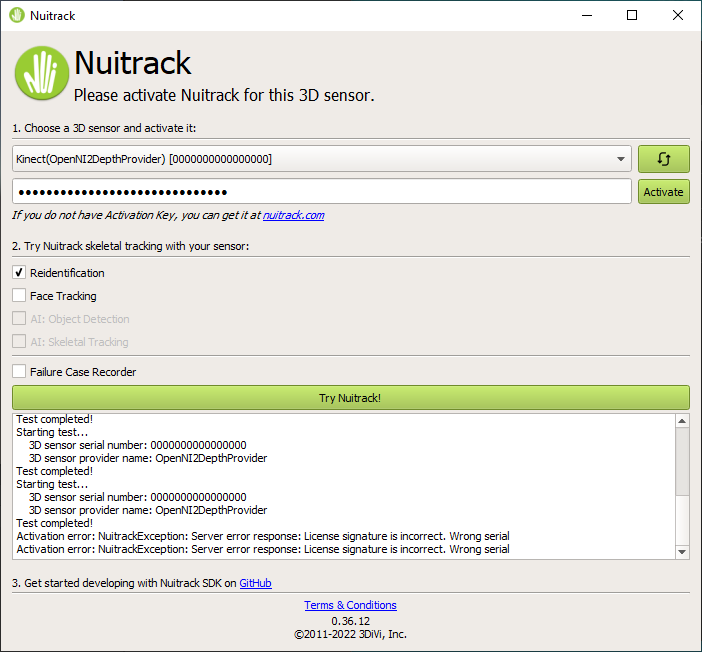The height and width of the screenshot is (652, 702).
Task: Click the AI: Object Detection checkbox
Action: tap(19, 318)
